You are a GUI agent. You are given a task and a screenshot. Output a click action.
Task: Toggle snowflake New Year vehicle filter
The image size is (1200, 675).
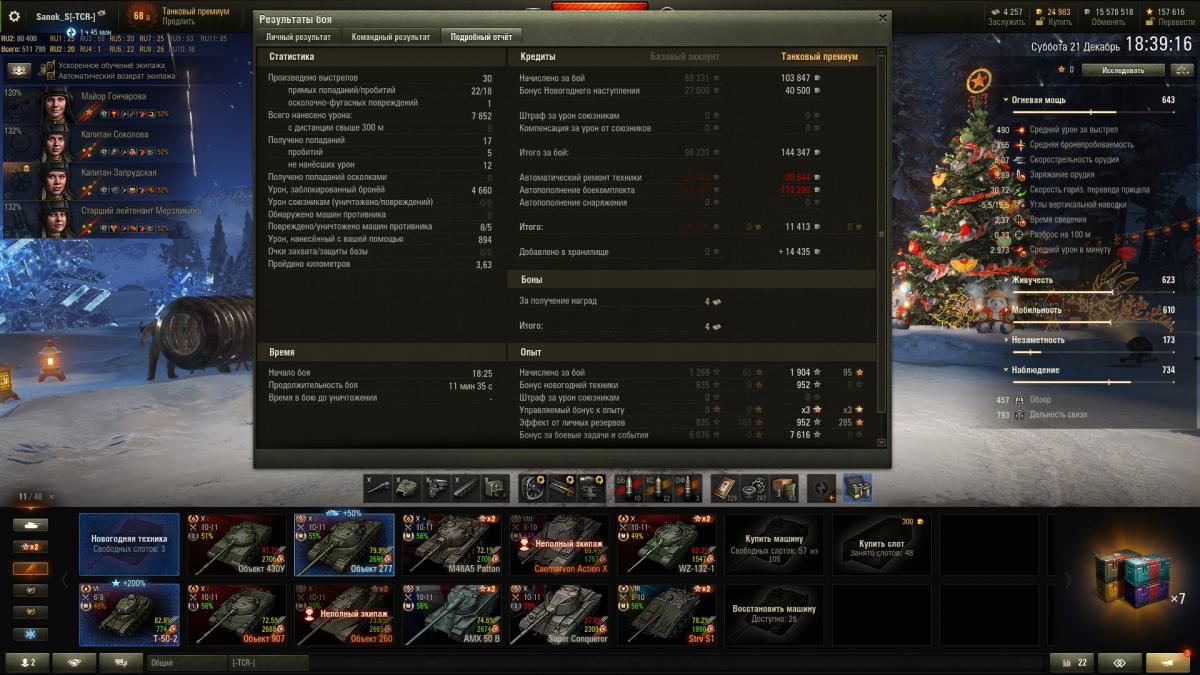point(30,634)
